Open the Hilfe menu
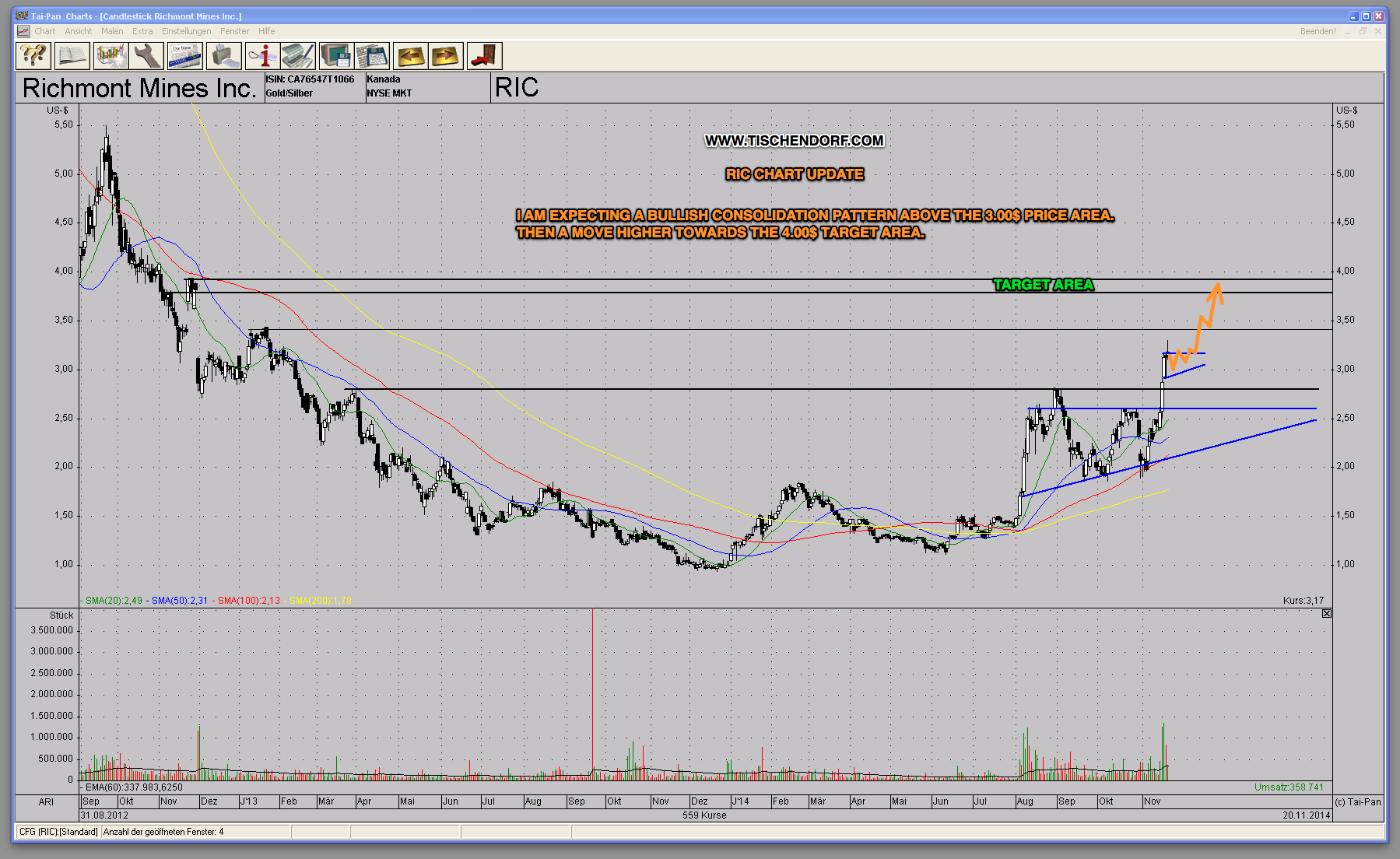The image size is (1400, 859). [x=267, y=31]
